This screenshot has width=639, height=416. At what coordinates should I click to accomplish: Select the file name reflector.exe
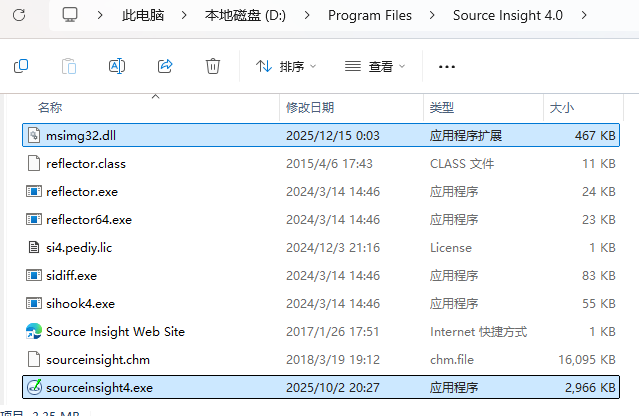82,191
